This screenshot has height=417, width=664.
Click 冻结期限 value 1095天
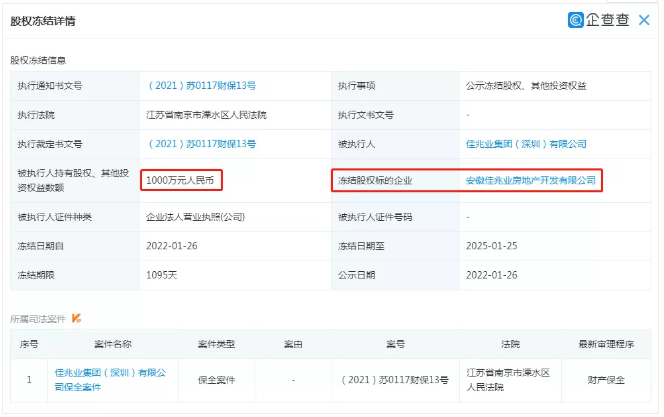pos(161,275)
